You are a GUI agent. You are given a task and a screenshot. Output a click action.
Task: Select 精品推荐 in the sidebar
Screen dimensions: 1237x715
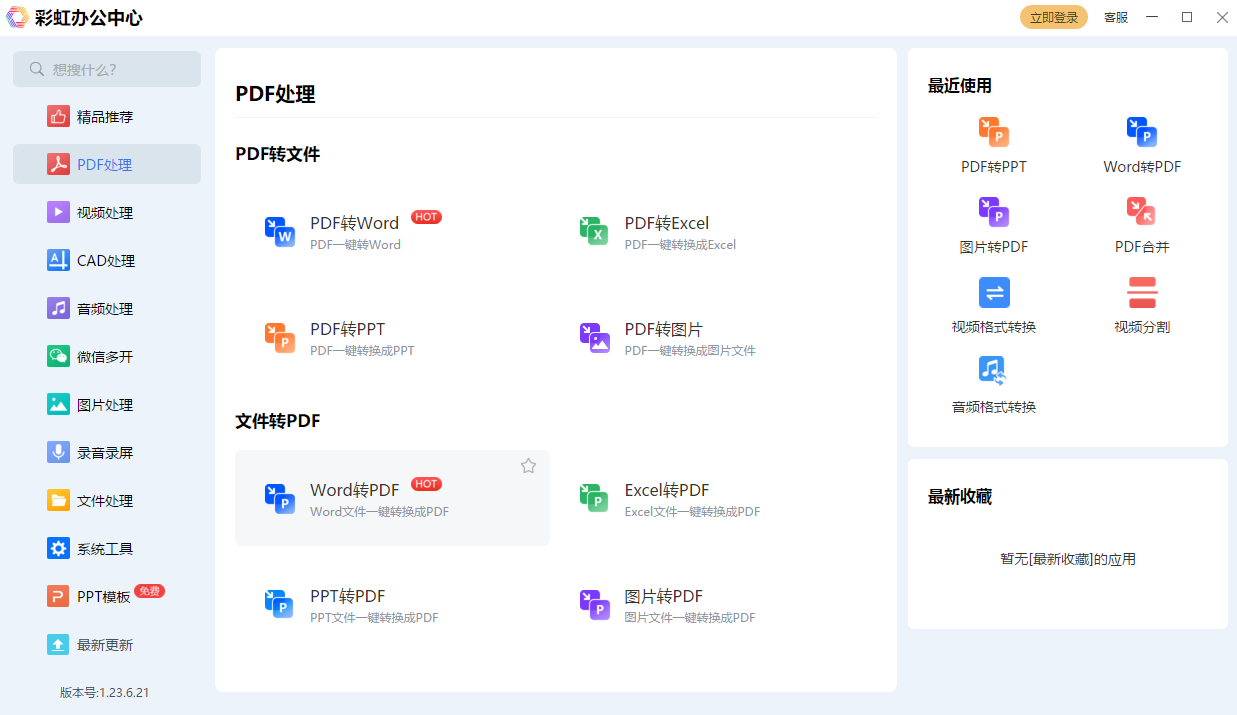point(107,116)
